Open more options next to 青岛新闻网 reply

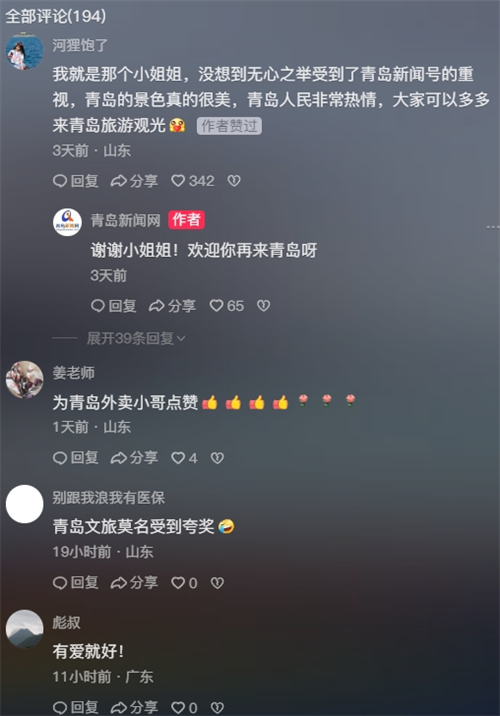[x=493, y=226]
